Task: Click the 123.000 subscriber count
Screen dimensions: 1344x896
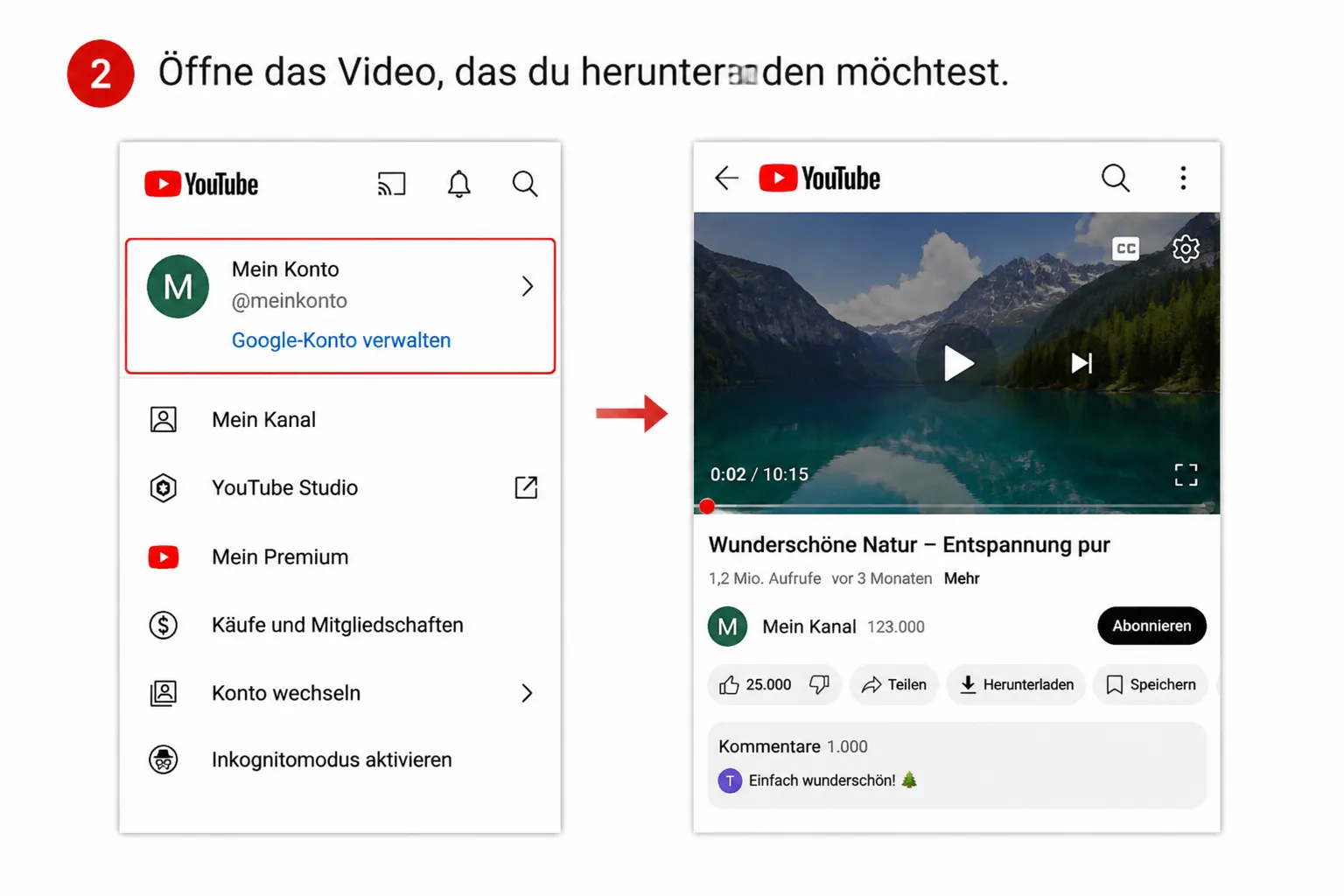Action: 896,626
